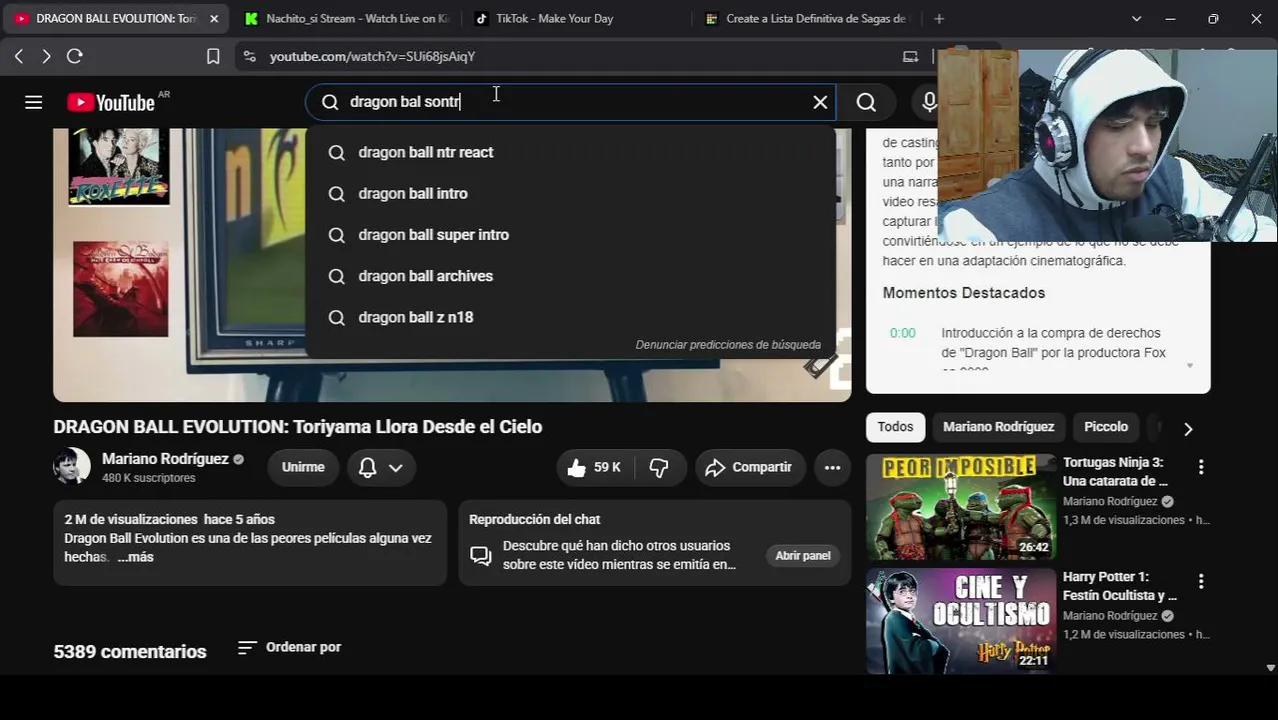
Task: Open the Ordenar por sort dropdown
Action: 290,647
